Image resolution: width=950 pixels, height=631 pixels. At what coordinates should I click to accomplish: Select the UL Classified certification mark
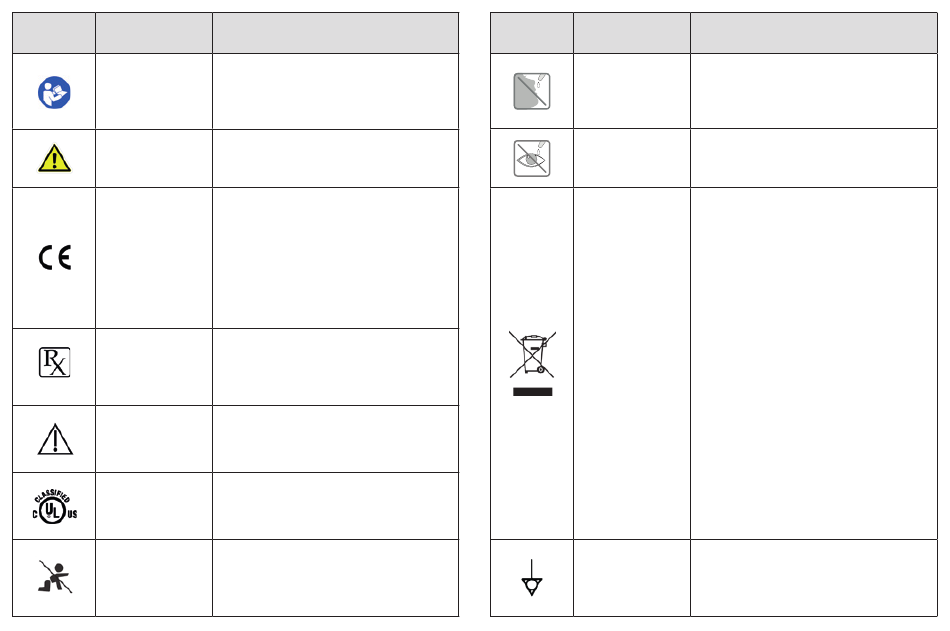coord(55,506)
